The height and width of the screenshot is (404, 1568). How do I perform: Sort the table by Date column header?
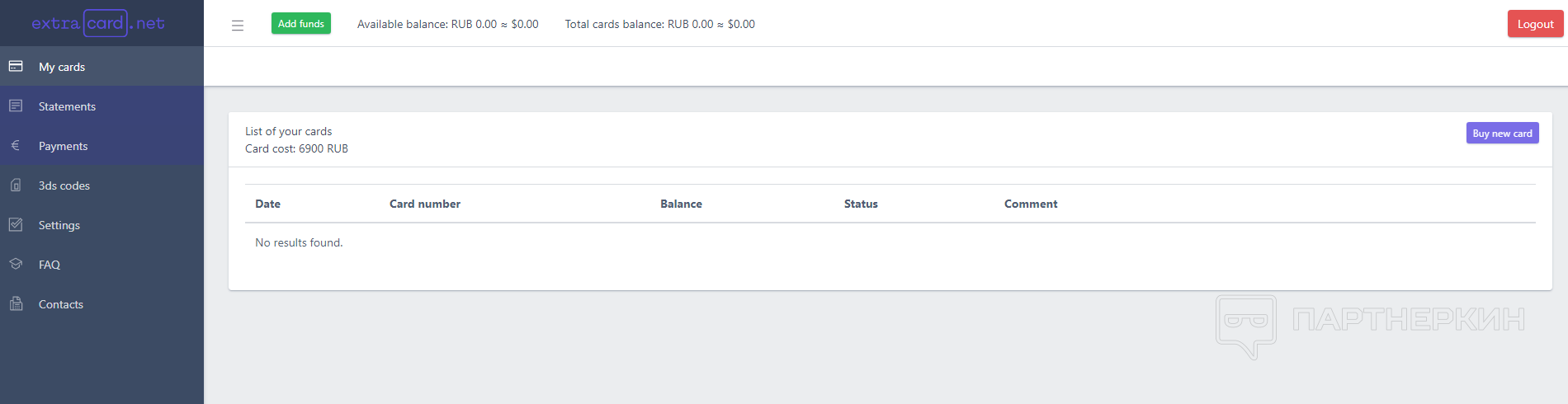[267, 204]
